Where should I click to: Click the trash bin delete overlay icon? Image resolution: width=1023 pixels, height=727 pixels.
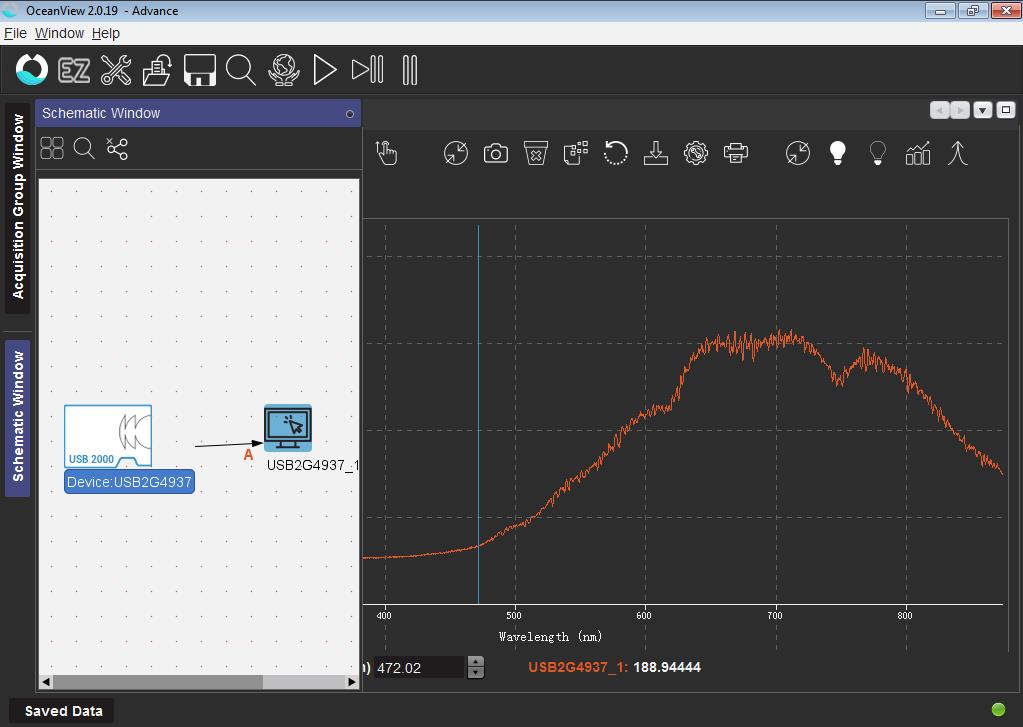[536, 153]
